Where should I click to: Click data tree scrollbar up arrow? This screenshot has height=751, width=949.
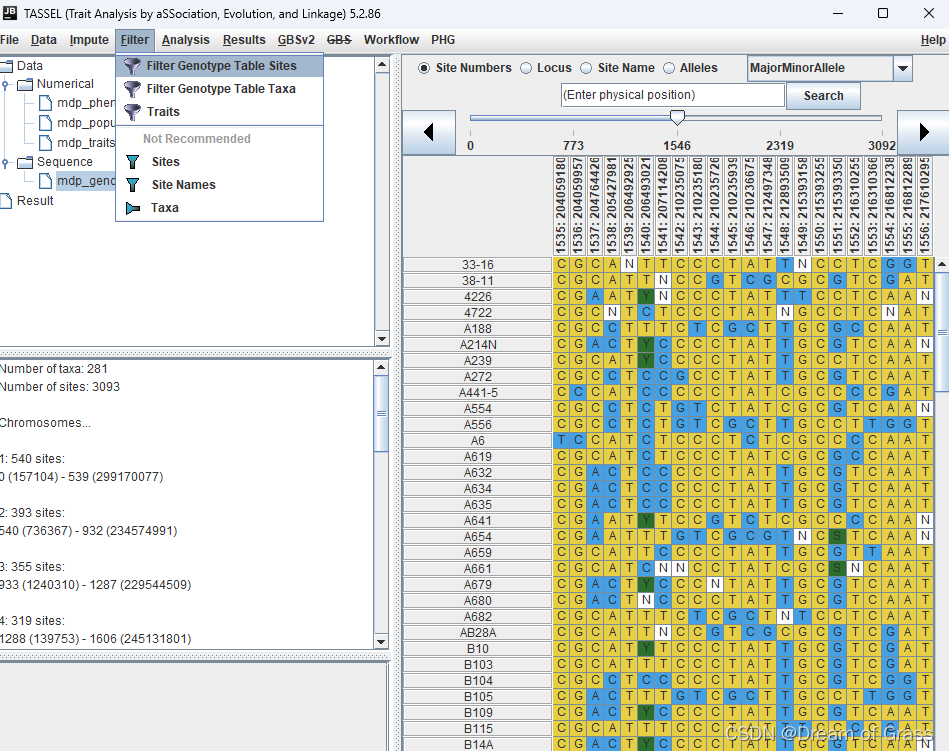click(382, 64)
